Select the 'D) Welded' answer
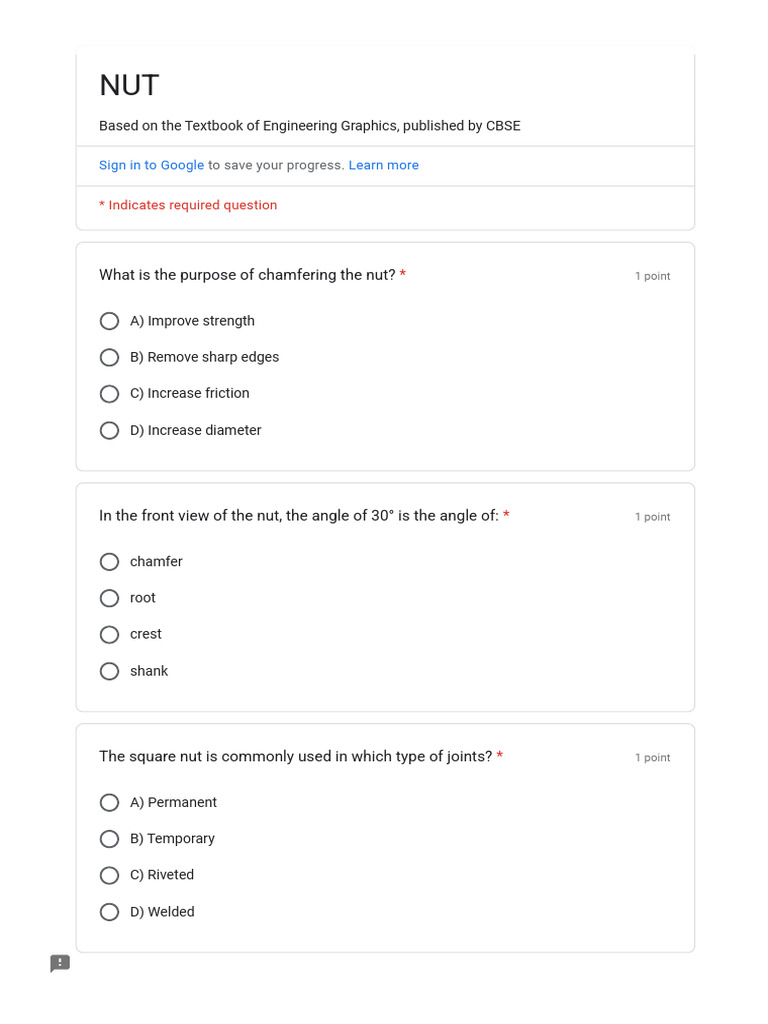Screen dimensions: 768x1024 [109, 912]
